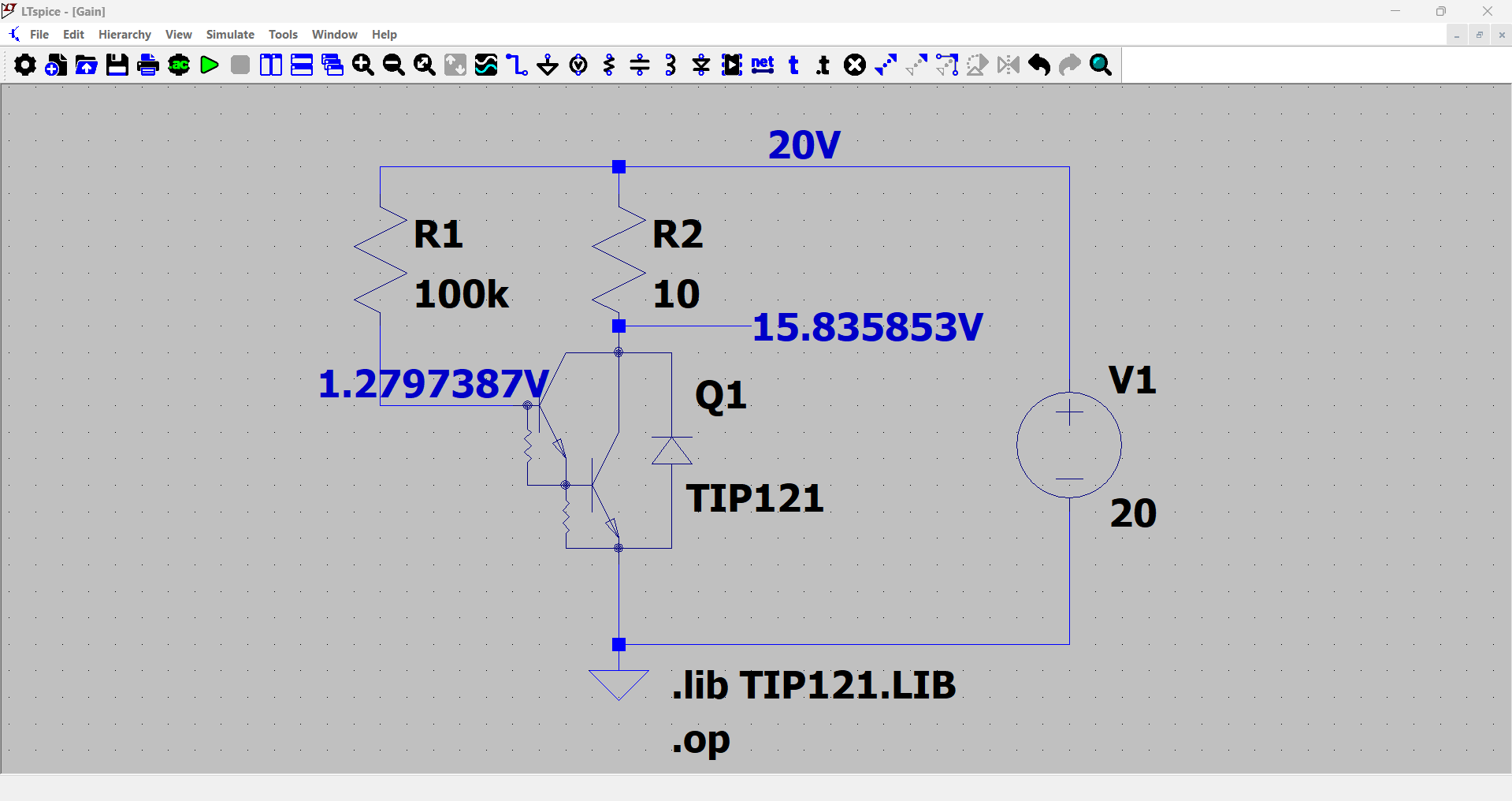Click the ground symbol on schematic
This screenshot has height=801, width=1512.
[619, 684]
